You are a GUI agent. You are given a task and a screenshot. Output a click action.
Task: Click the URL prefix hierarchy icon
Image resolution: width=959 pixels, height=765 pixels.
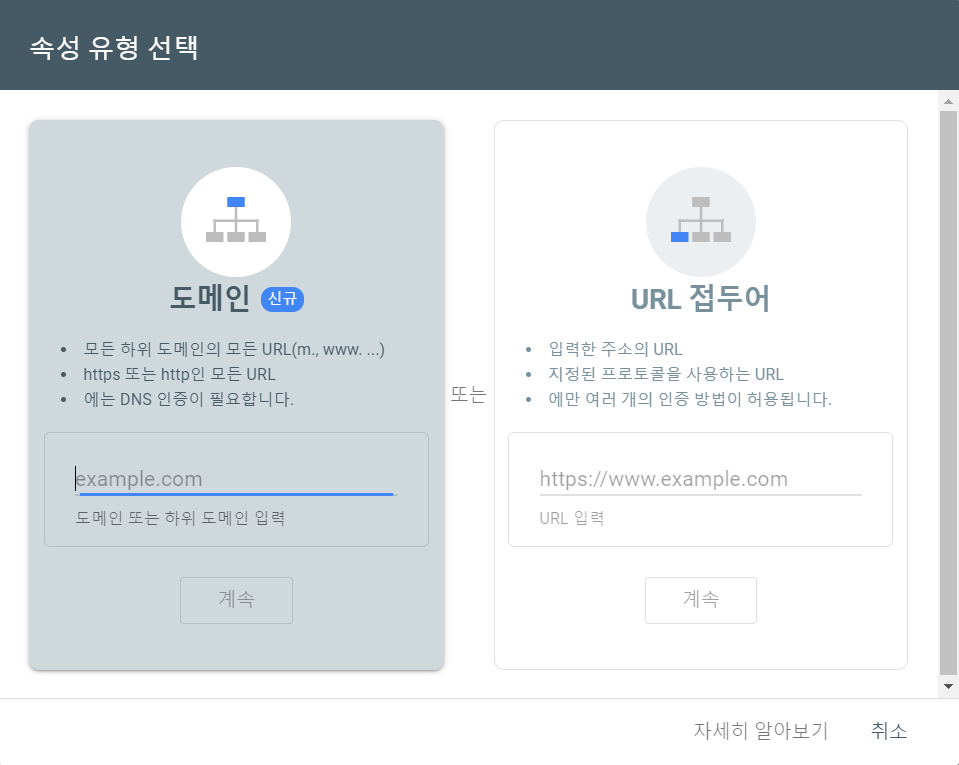(701, 221)
